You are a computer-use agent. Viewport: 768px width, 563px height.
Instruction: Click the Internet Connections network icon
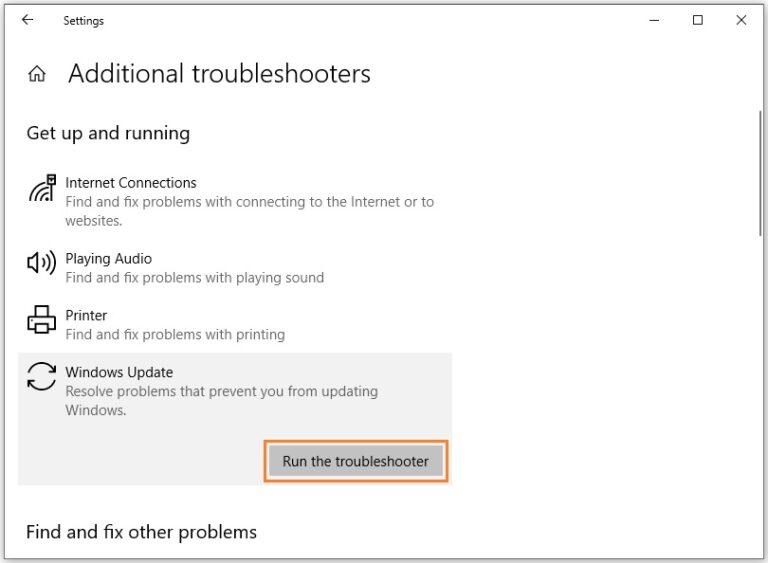(41, 188)
